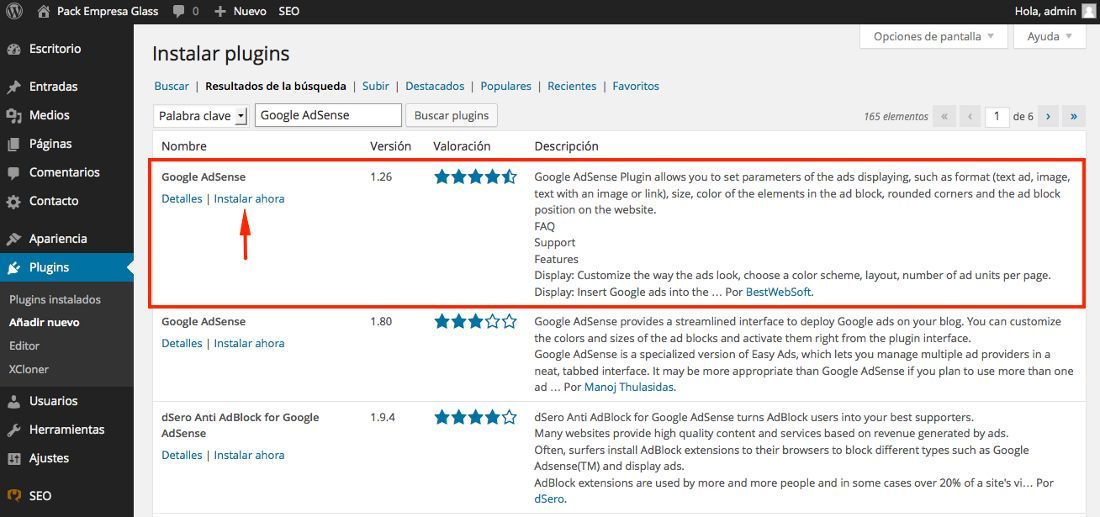Go to the next results page arrow

[x=1048, y=116]
